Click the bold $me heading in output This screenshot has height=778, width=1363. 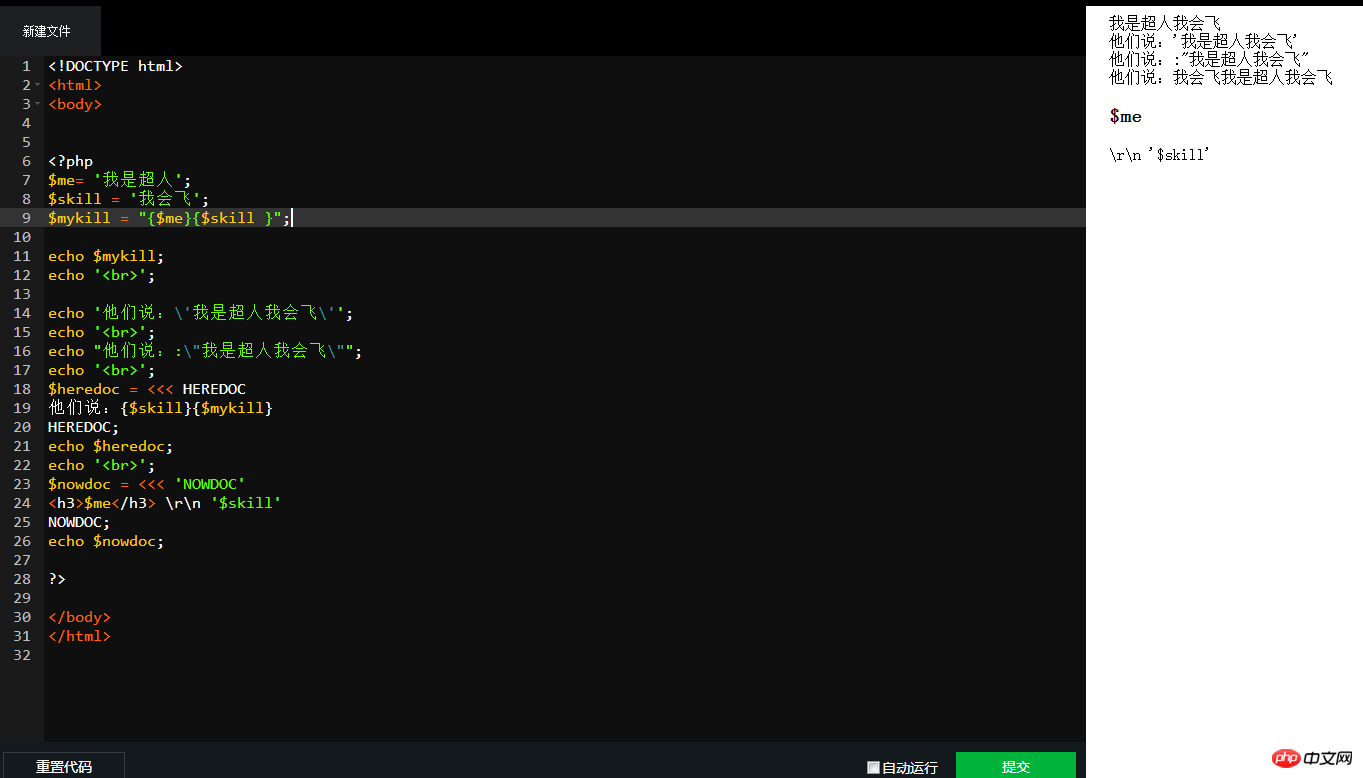pos(1125,117)
